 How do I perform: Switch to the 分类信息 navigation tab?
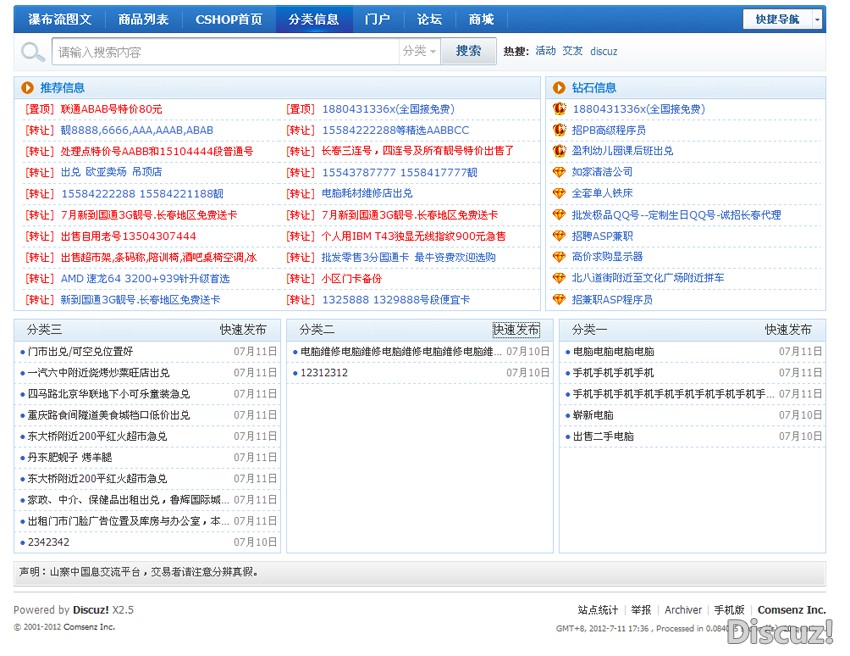313,19
